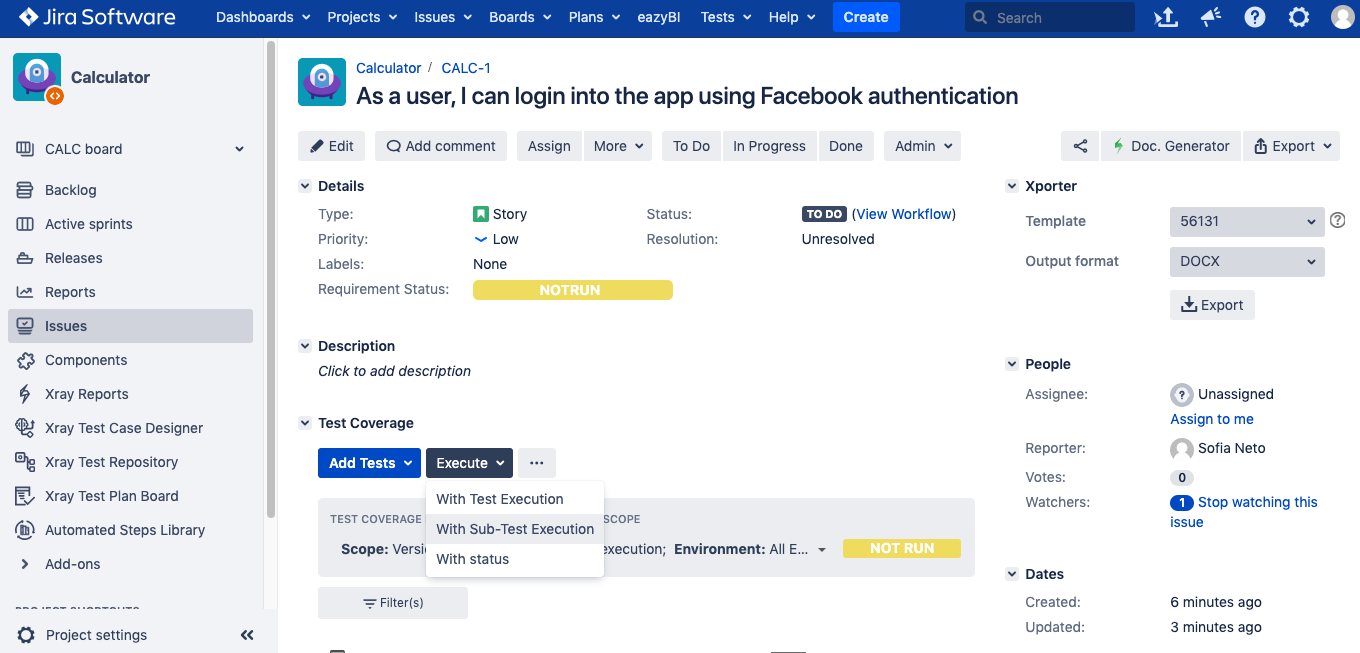Screen dimensions: 1360x653
Task: Click the Filter(s) button
Action: point(393,603)
